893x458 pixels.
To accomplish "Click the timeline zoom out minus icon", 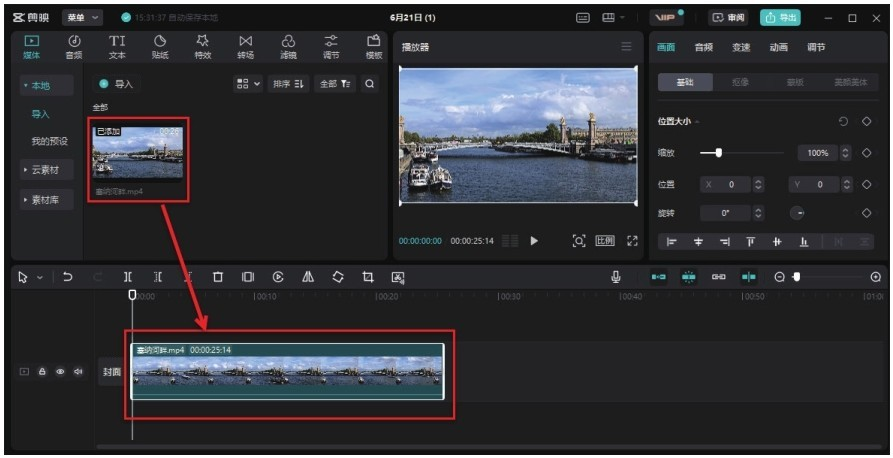I will point(780,277).
